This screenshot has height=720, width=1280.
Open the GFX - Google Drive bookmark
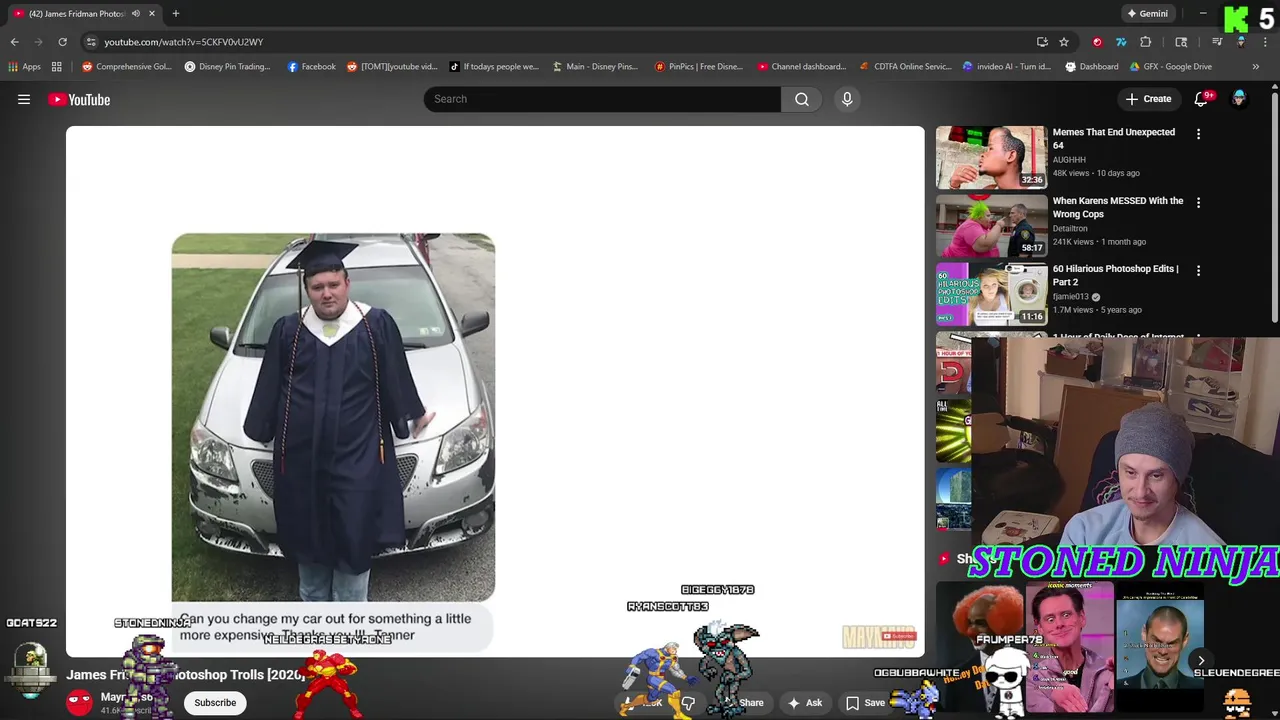(1170, 67)
